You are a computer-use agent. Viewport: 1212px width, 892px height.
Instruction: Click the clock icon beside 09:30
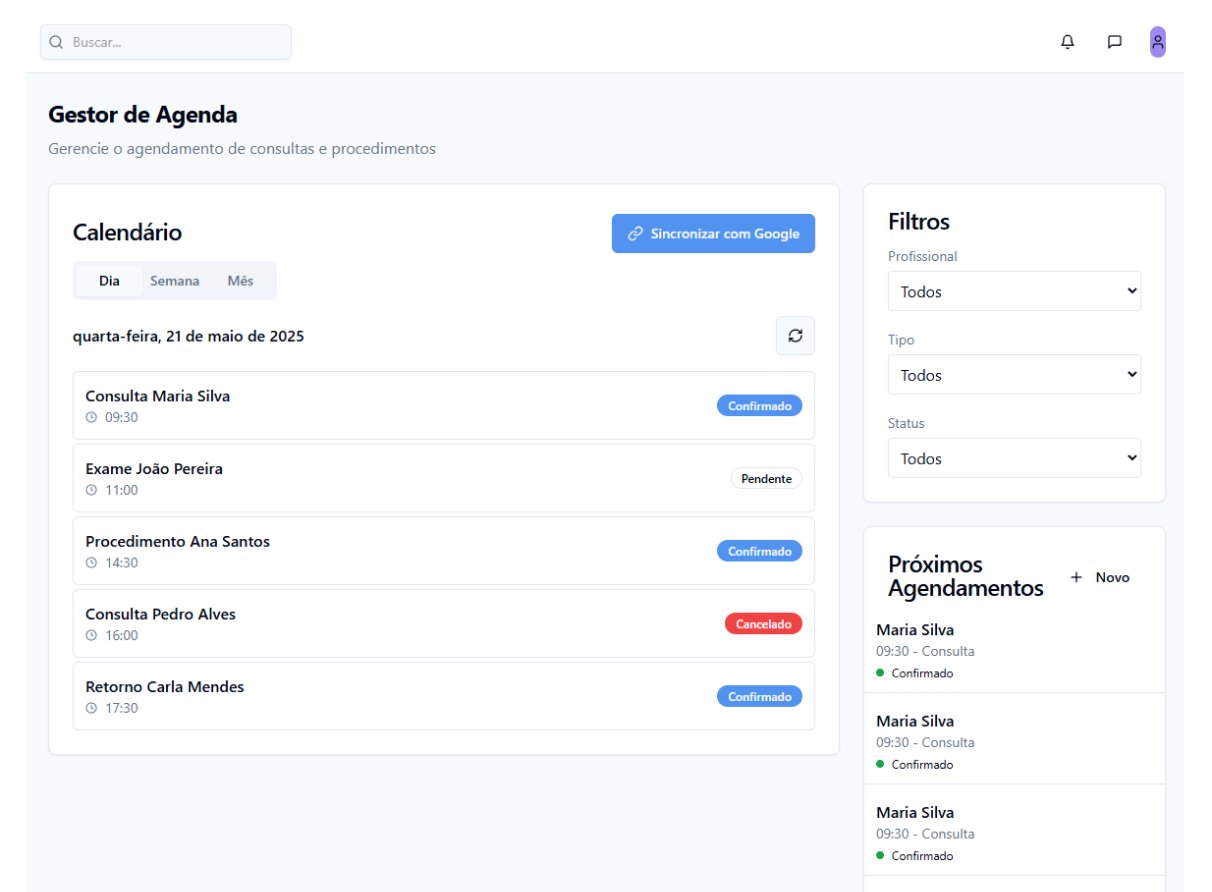pos(92,417)
